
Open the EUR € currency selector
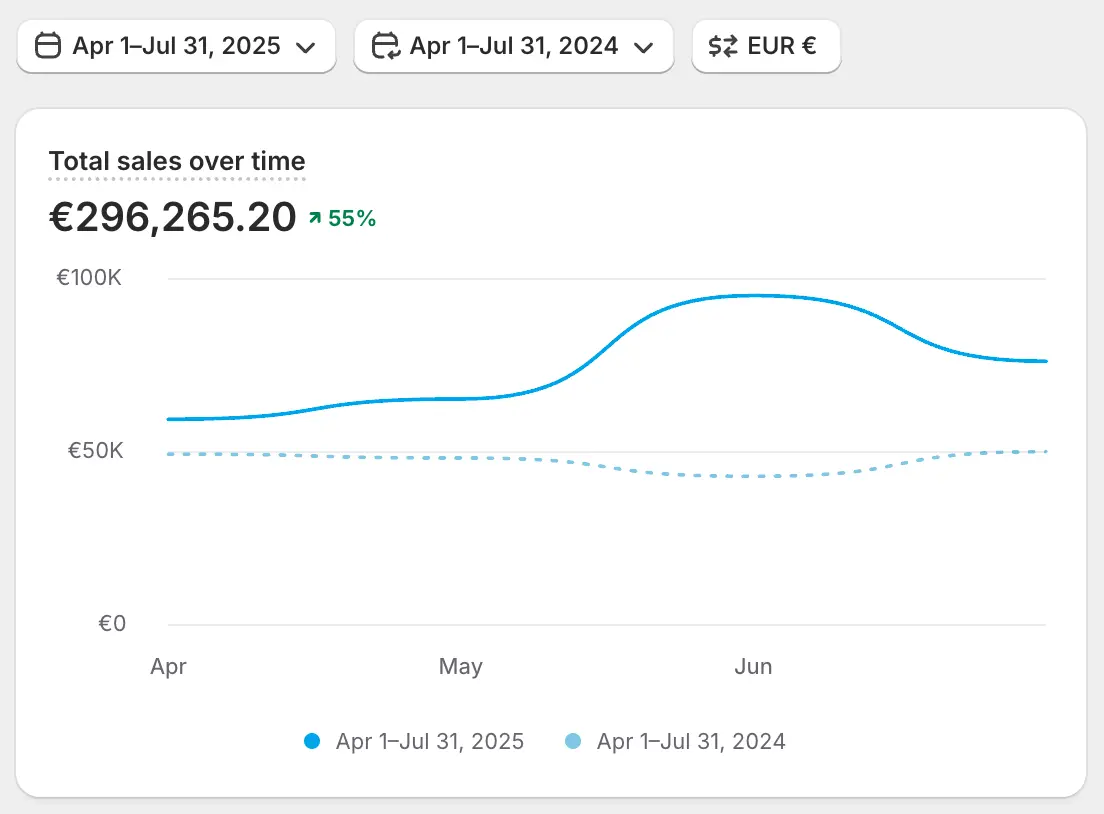click(766, 46)
